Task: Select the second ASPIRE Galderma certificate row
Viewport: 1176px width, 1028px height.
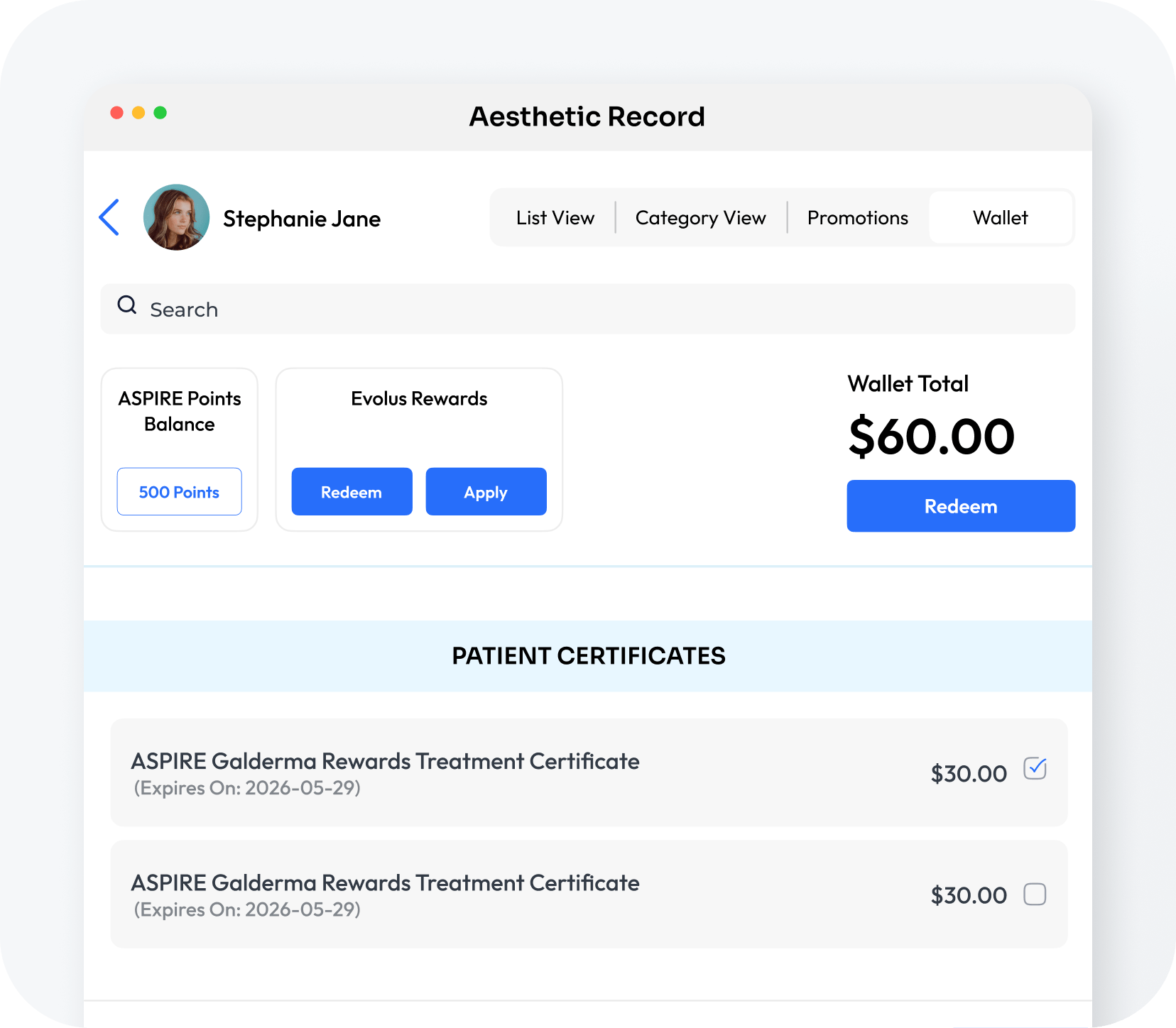Action: (497, 895)
